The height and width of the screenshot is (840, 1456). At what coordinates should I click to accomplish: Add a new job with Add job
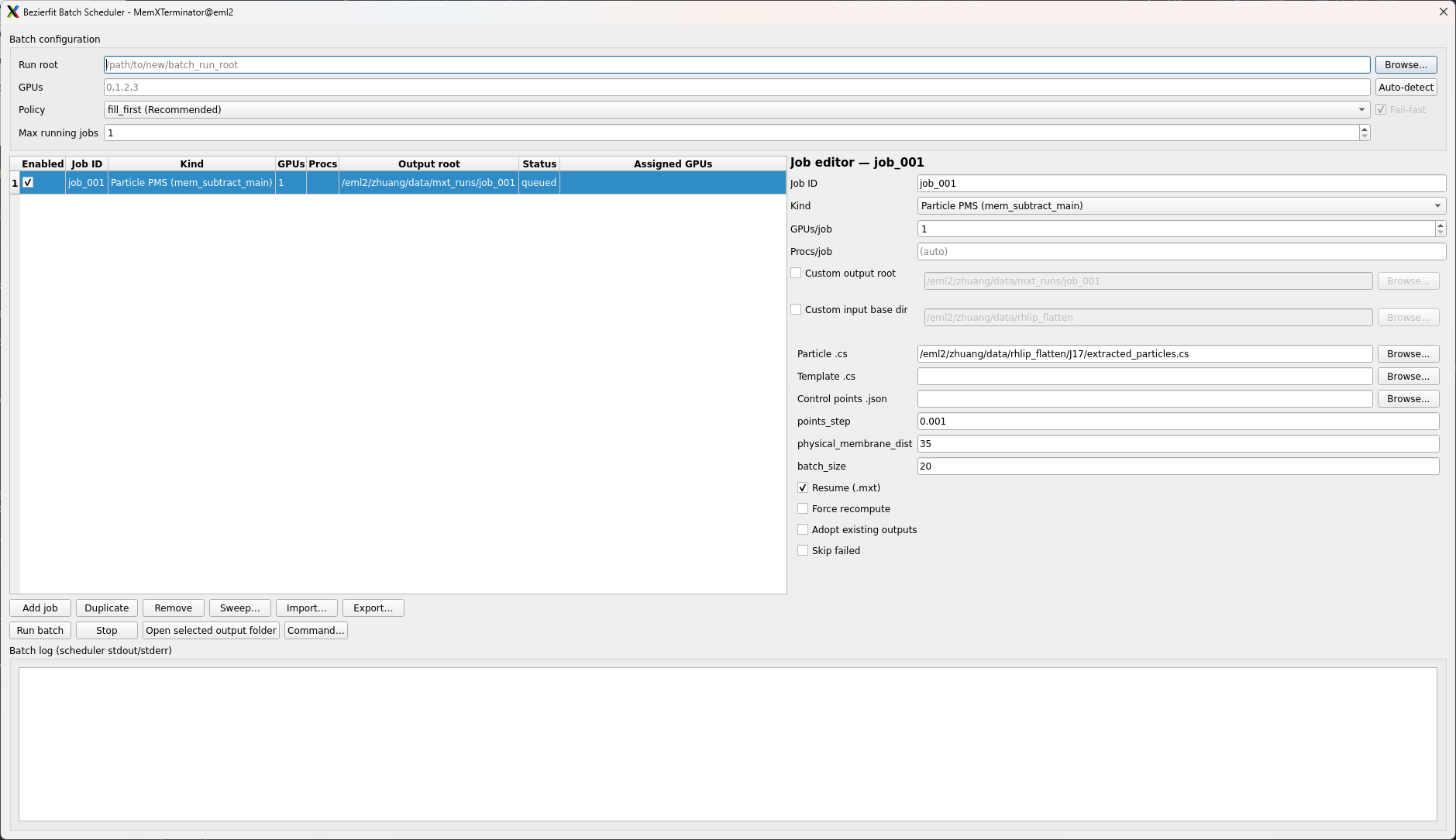(40, 608)
